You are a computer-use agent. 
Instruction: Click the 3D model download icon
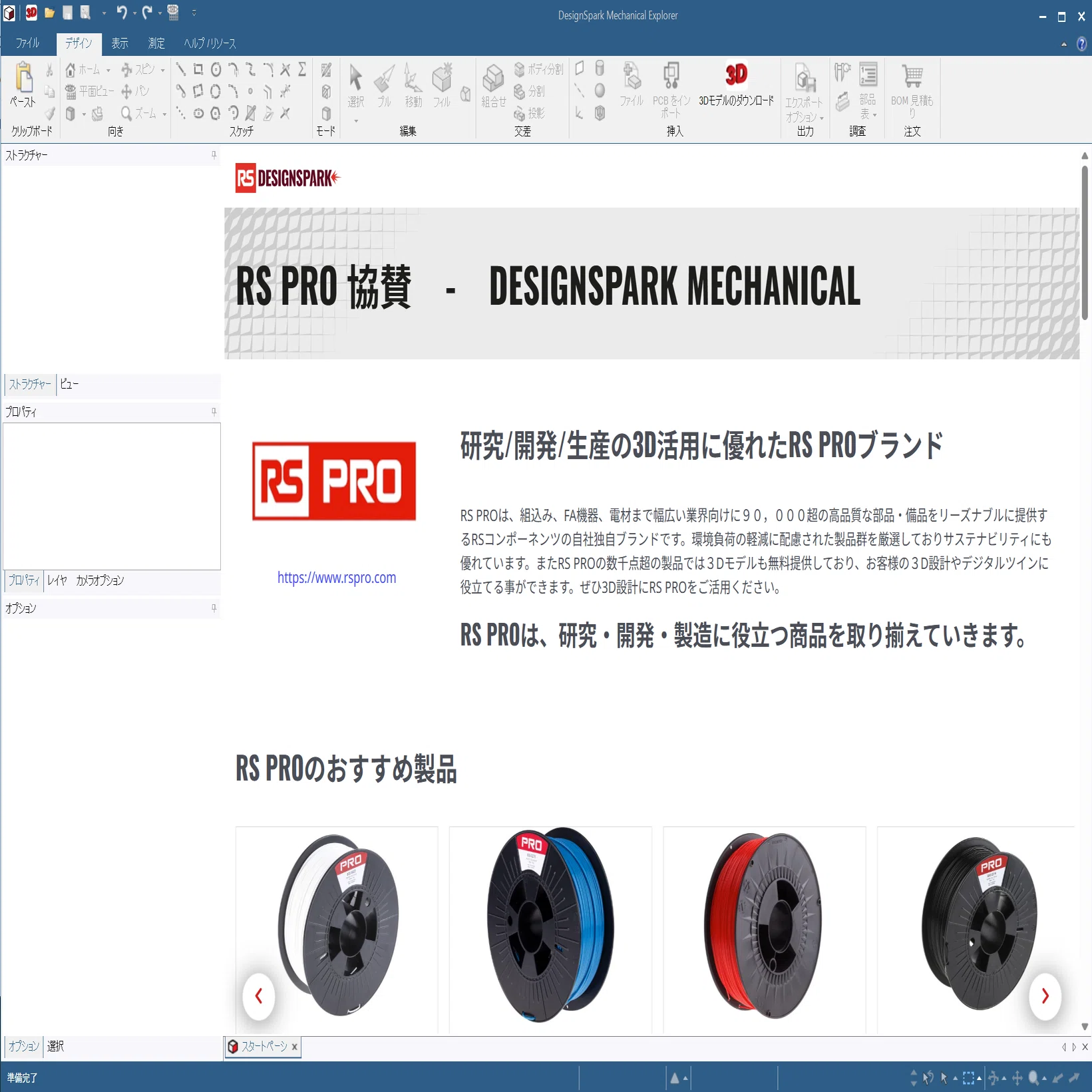[x=736, y=75]
